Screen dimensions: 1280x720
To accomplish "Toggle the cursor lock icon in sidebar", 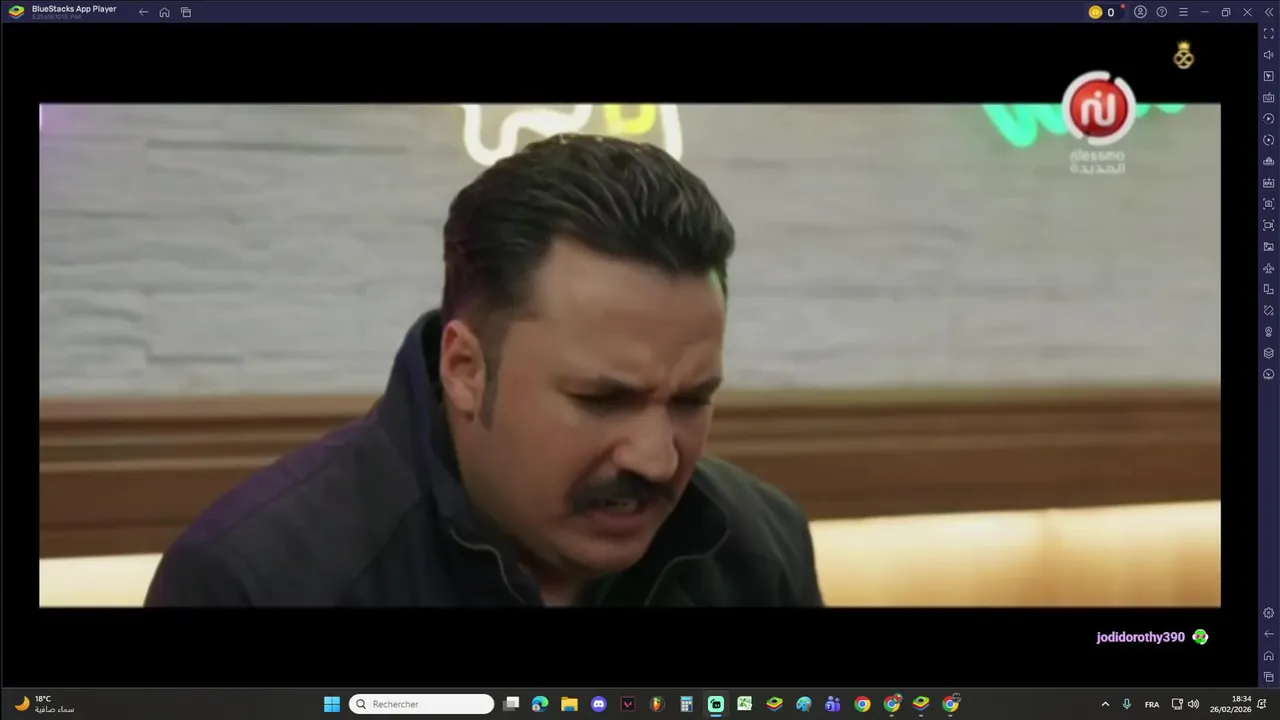I will coord(1268,76).
